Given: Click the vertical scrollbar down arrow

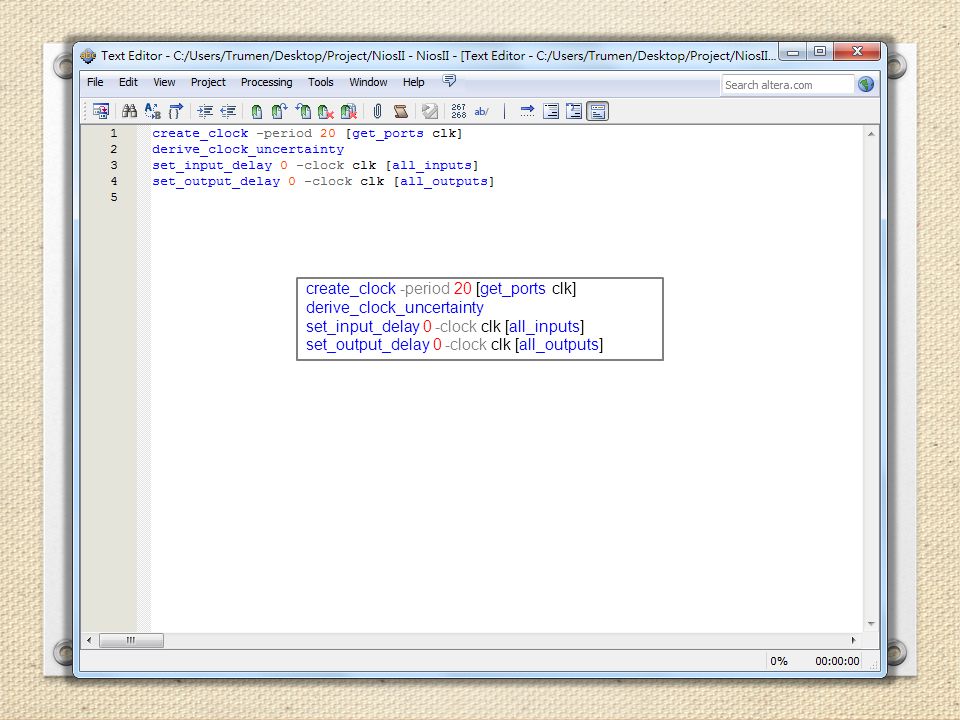Looking at the screenshot, I should (871, 624).
